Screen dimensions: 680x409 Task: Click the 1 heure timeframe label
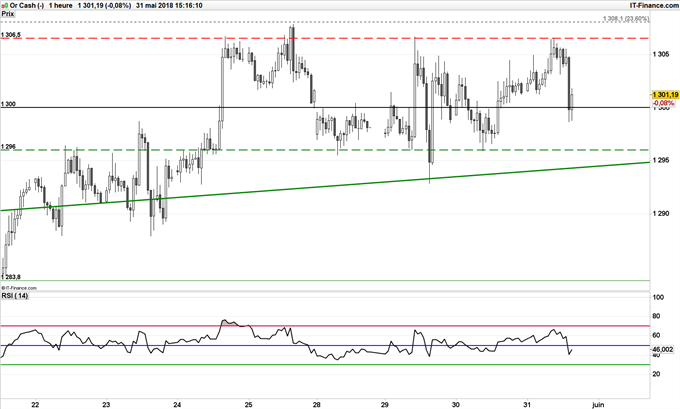coord(60,6)
